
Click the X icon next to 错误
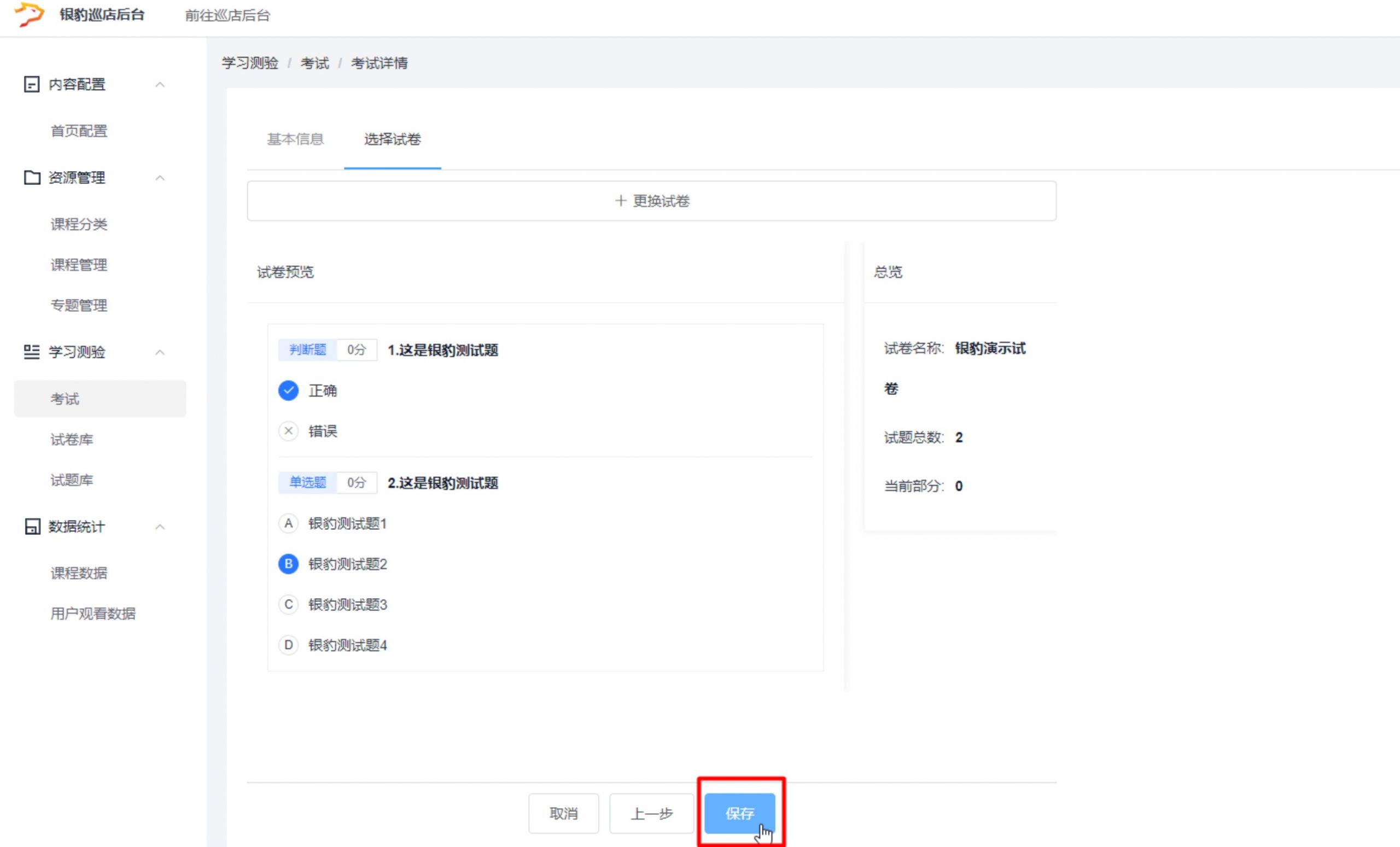[289, 431]
